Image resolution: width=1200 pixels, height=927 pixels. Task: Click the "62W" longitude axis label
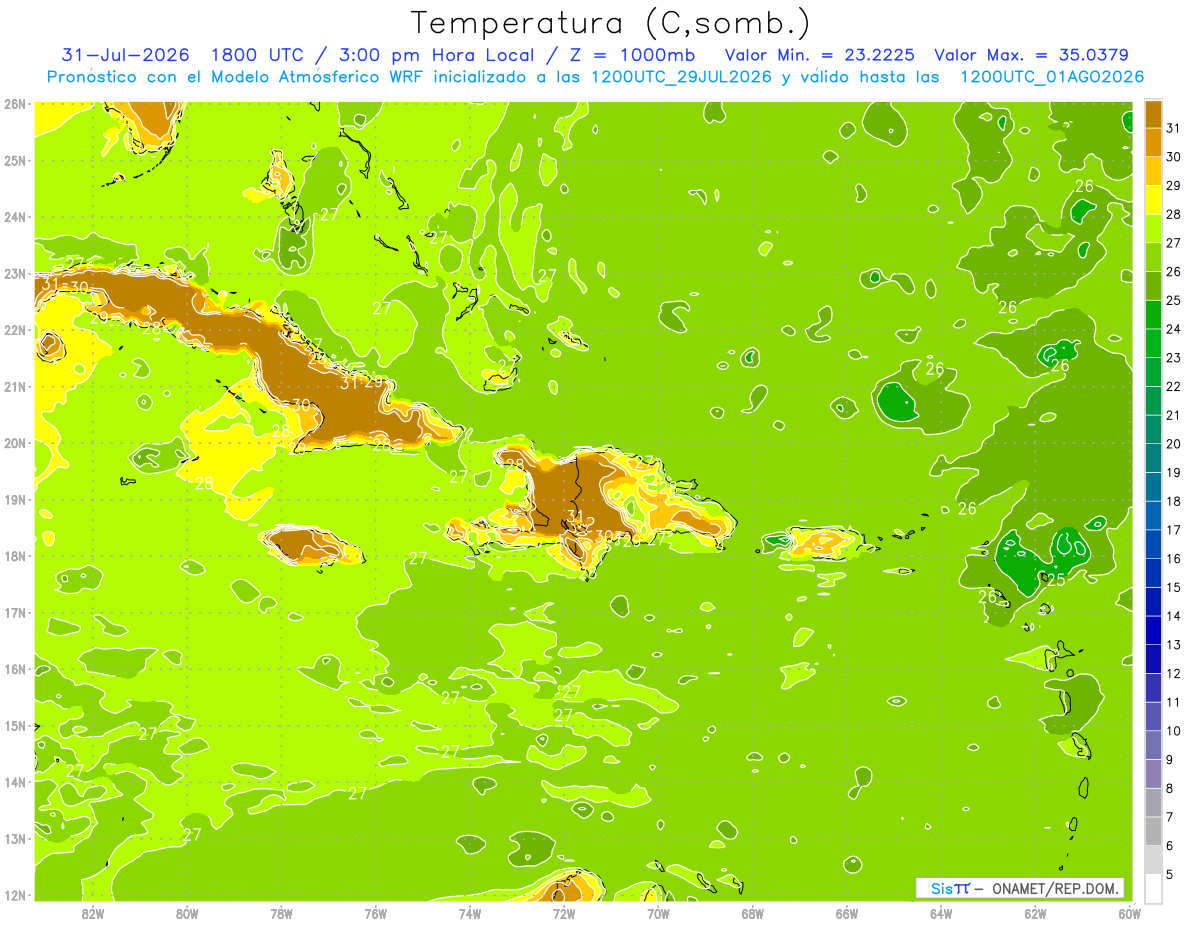tap(1035, 913)
